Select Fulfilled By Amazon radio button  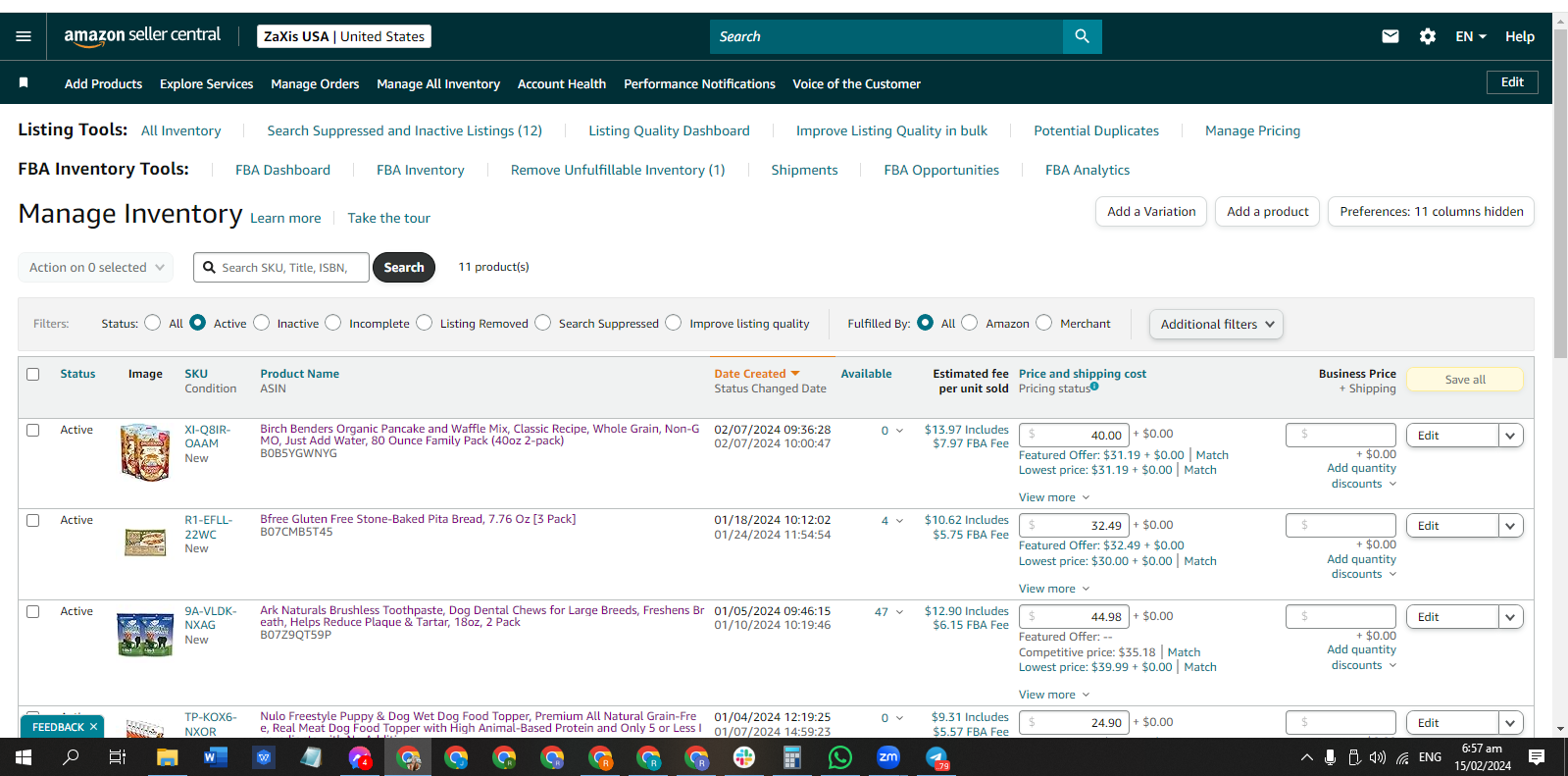[970, 323]
